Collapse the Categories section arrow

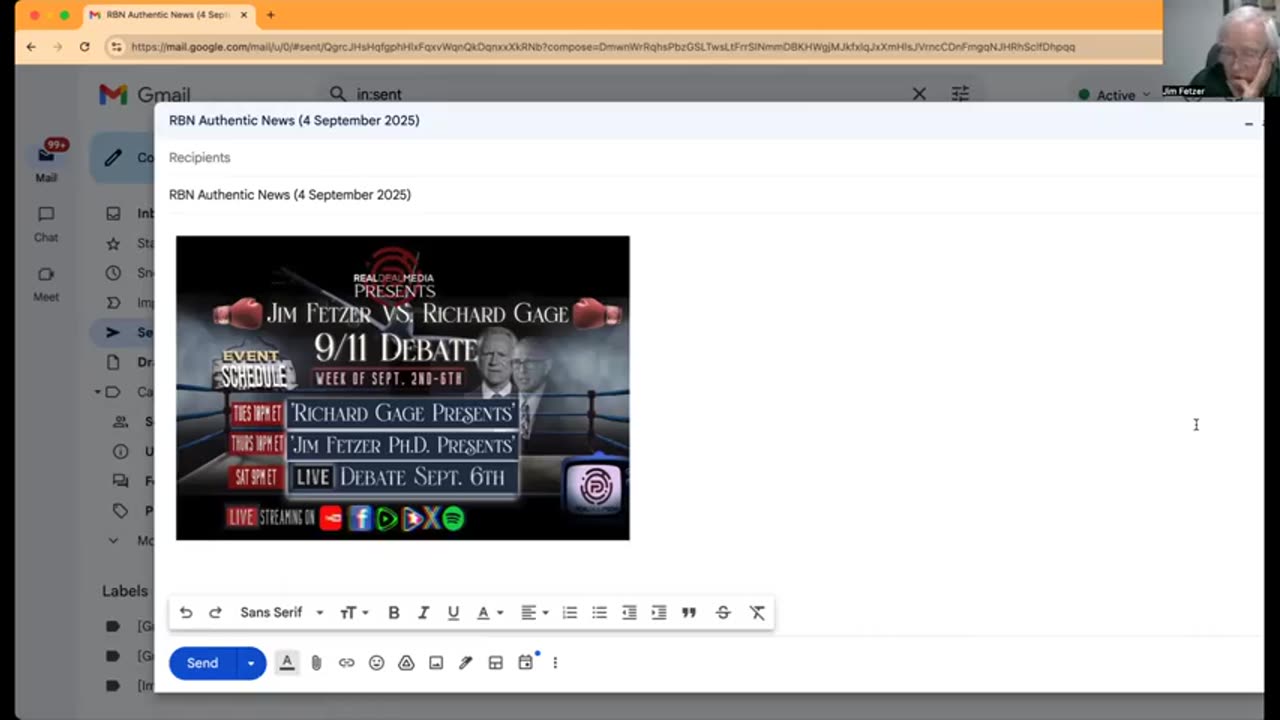(98, 392)
